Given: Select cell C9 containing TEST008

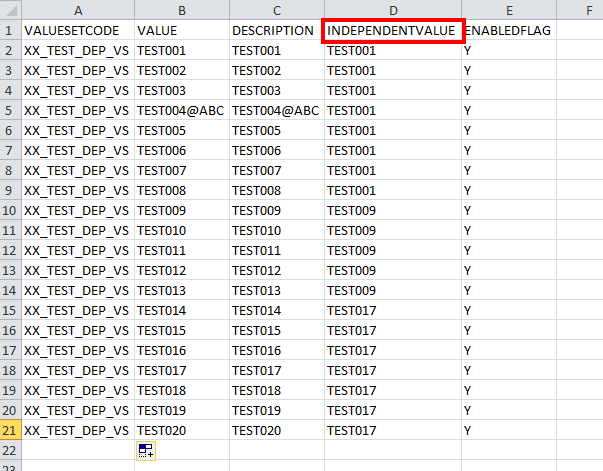Looking at the screenshot, I should point(277,190).
